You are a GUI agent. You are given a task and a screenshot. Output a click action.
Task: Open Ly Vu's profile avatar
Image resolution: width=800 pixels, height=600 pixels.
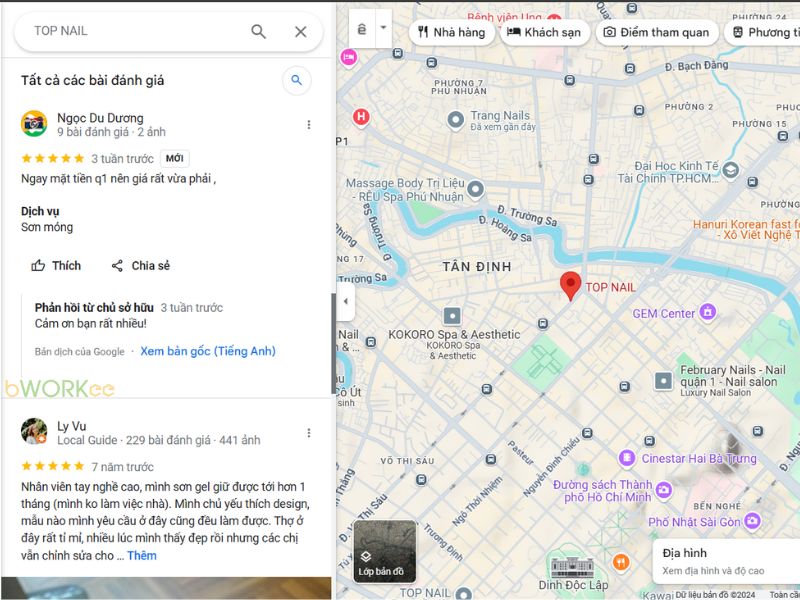tap(34, 431)
